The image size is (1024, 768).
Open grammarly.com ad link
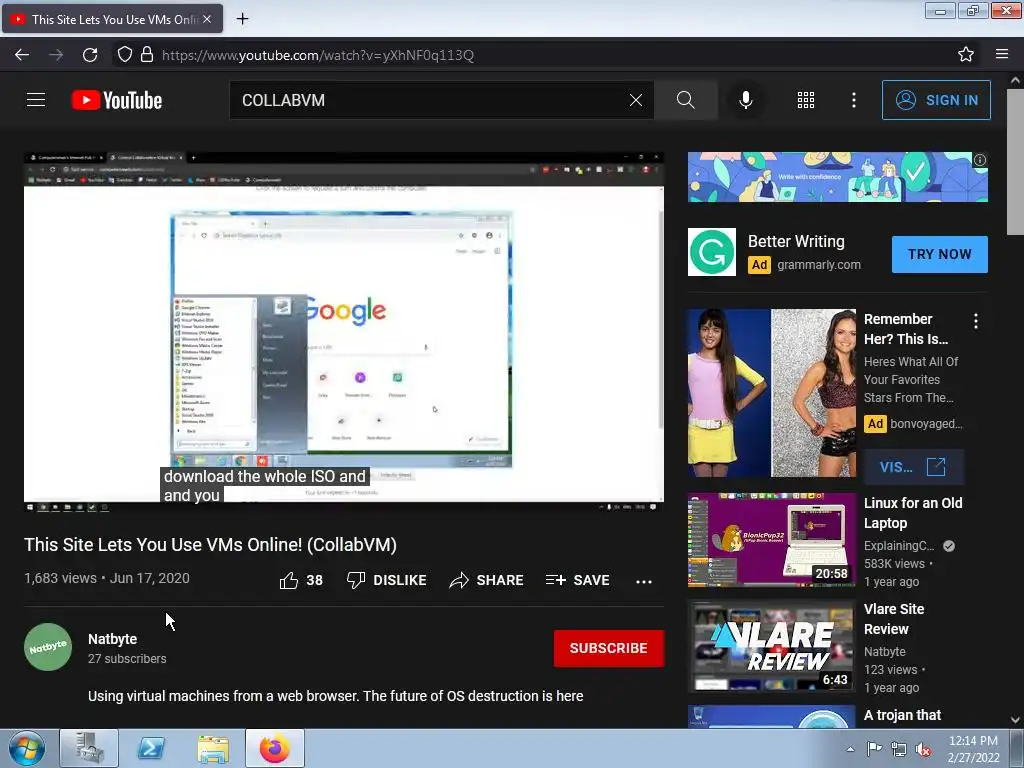tap(819, 264)
